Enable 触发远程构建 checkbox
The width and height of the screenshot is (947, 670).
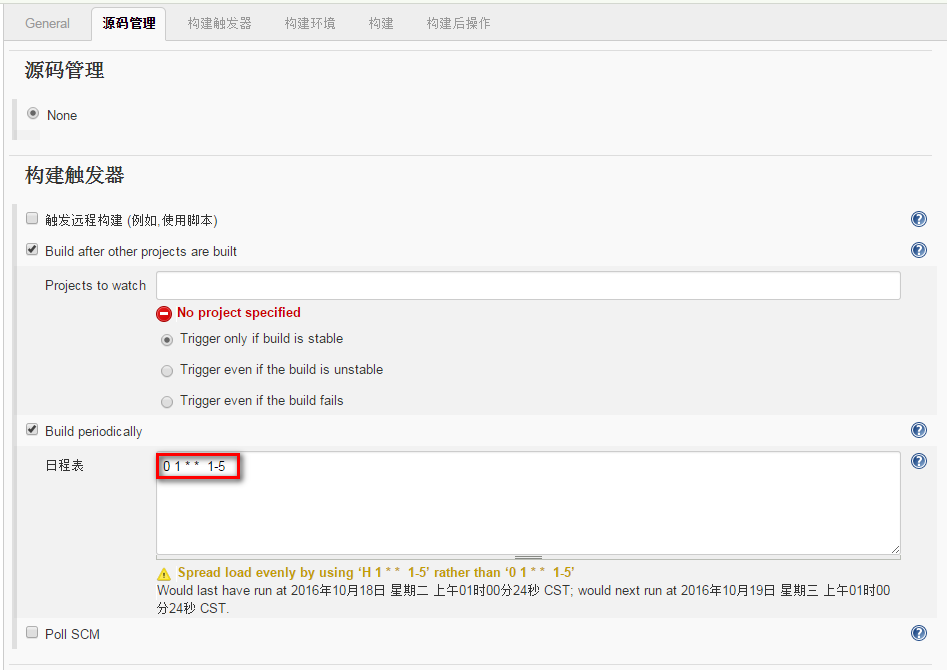click(32, 219)
